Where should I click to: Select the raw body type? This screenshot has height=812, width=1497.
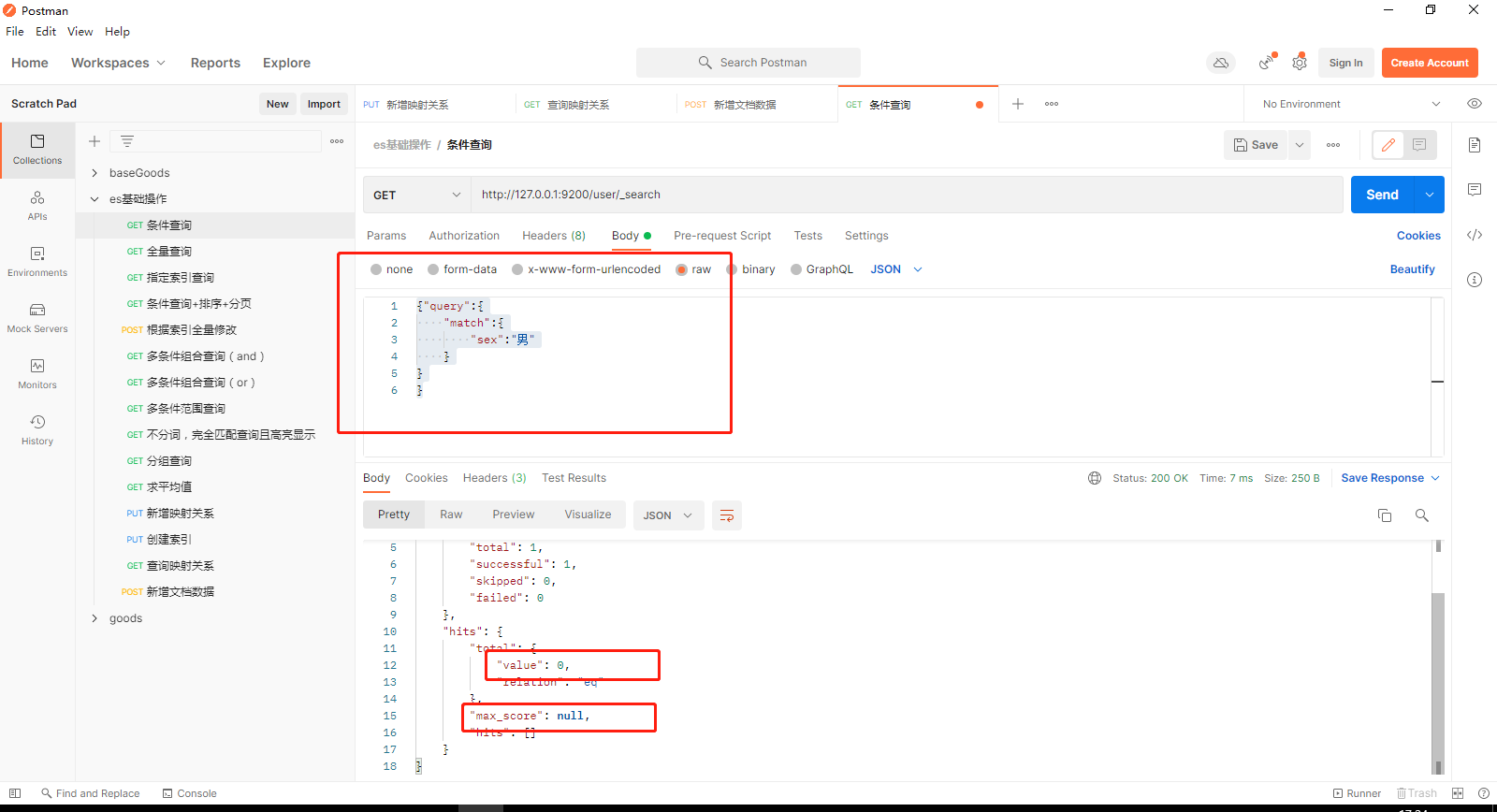point(693,269)
